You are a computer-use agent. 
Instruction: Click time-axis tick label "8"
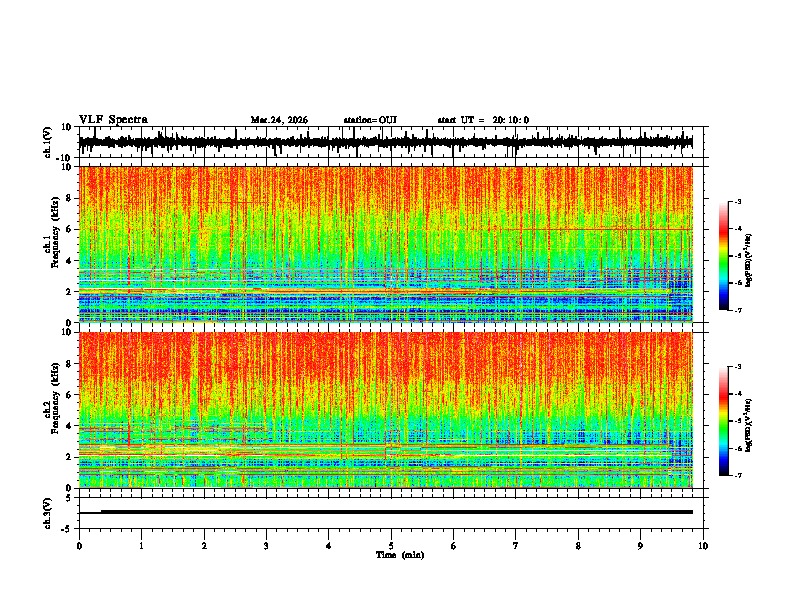(578, 546)
